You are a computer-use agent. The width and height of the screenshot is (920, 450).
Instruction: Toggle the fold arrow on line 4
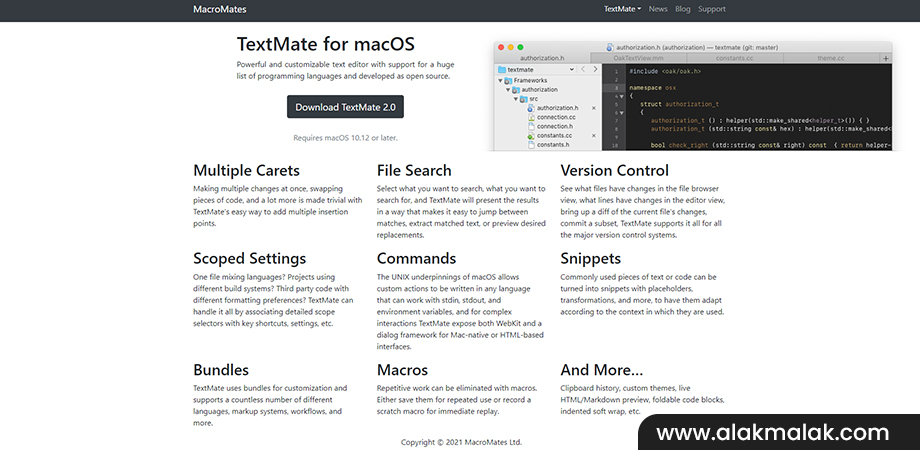tap(622, 96)
